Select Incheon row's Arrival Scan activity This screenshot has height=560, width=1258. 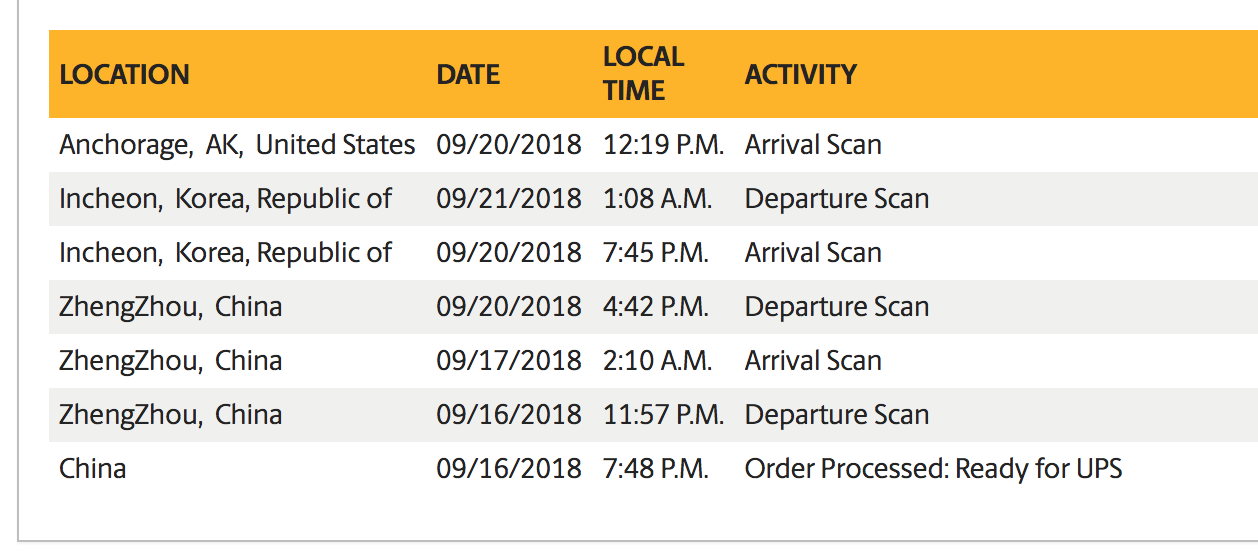coord(813,253)
